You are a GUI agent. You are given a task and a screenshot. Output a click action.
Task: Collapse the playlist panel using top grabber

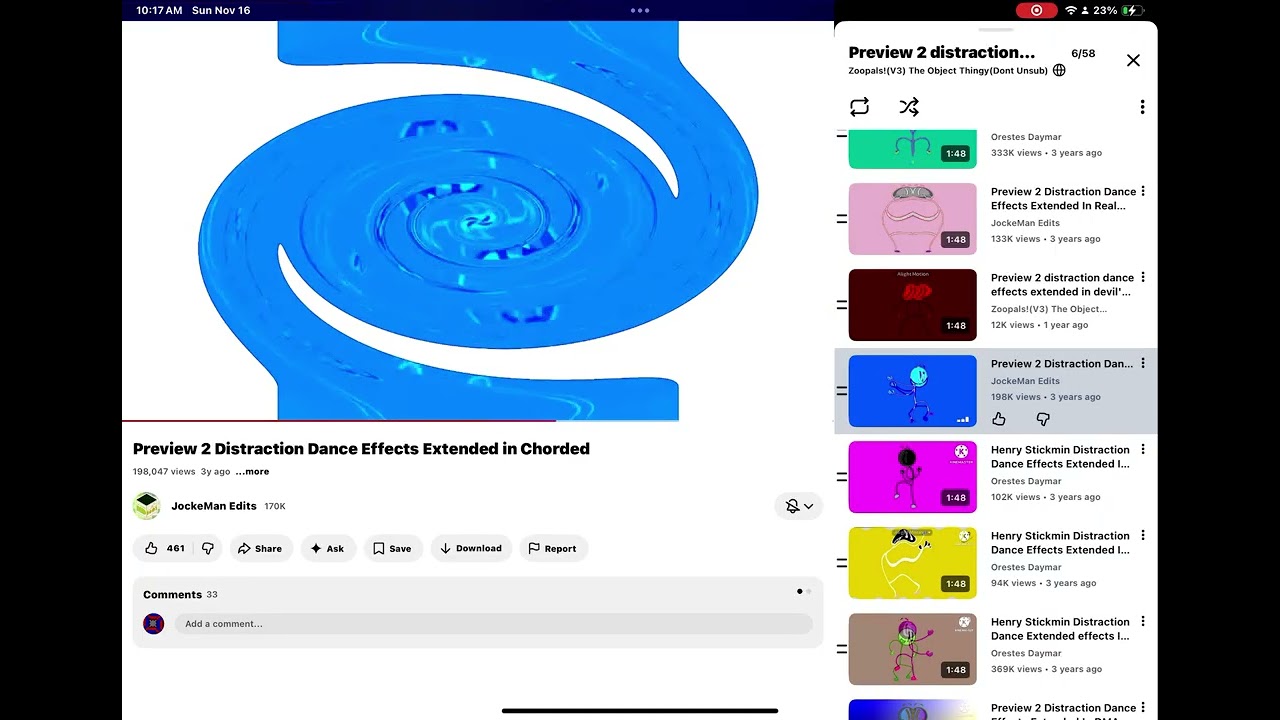pos(995,29)
